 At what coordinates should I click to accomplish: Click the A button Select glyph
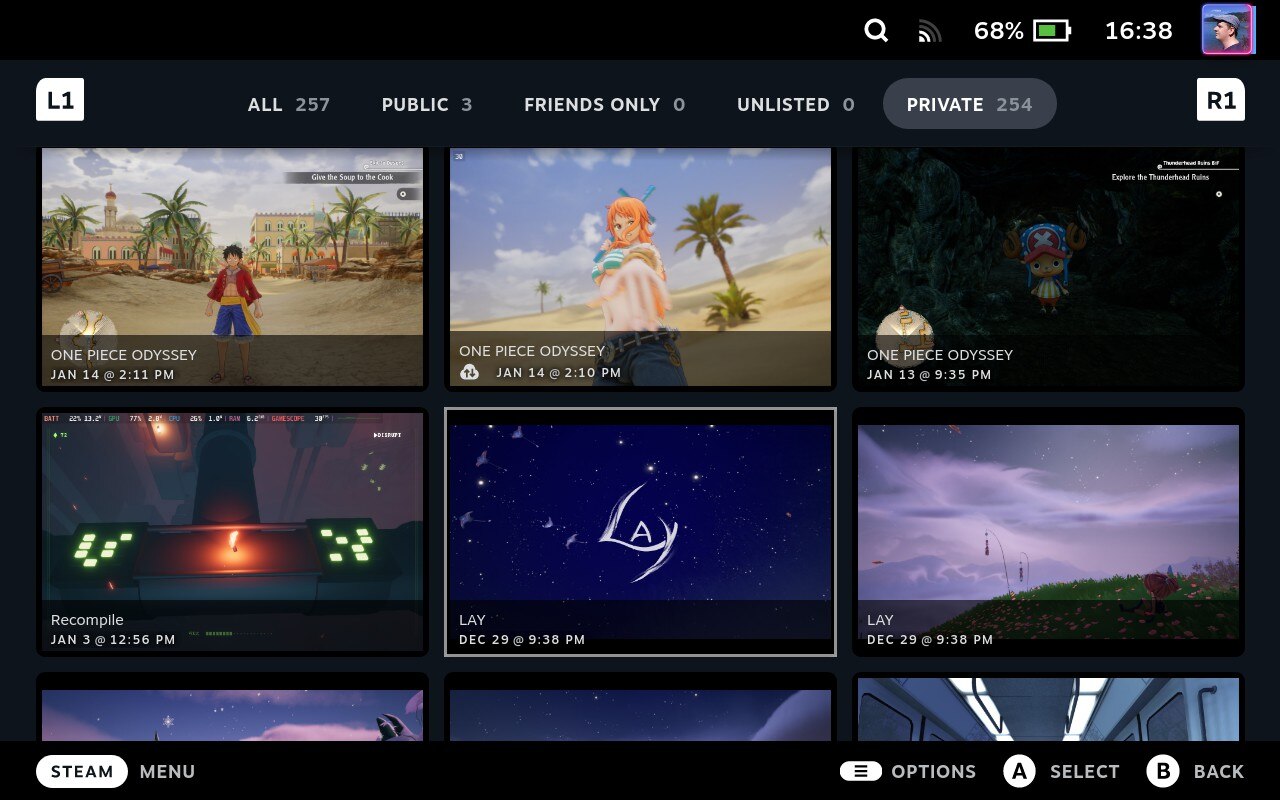[x=1019, y=771]
